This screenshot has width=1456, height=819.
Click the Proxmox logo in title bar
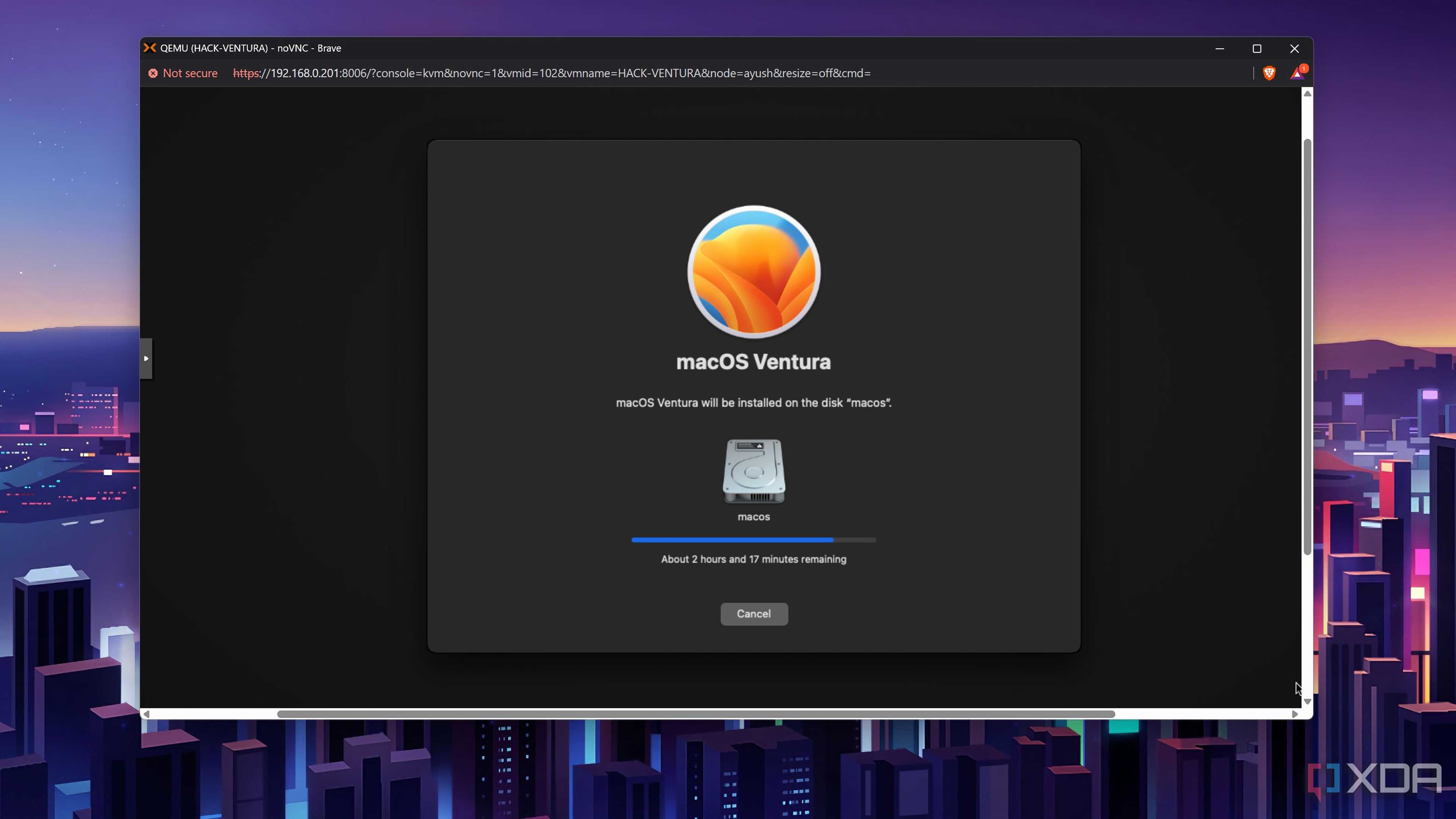pos(150,48)
